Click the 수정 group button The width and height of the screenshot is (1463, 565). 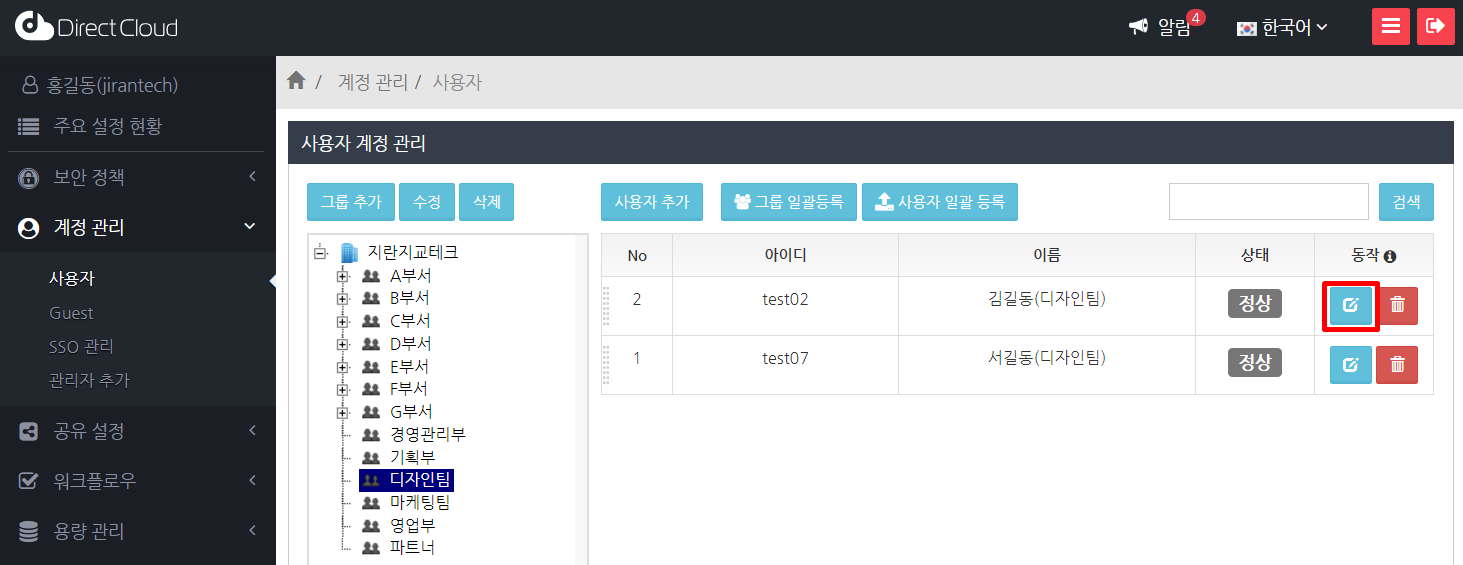pyautogui.click(x=427, y=202)
